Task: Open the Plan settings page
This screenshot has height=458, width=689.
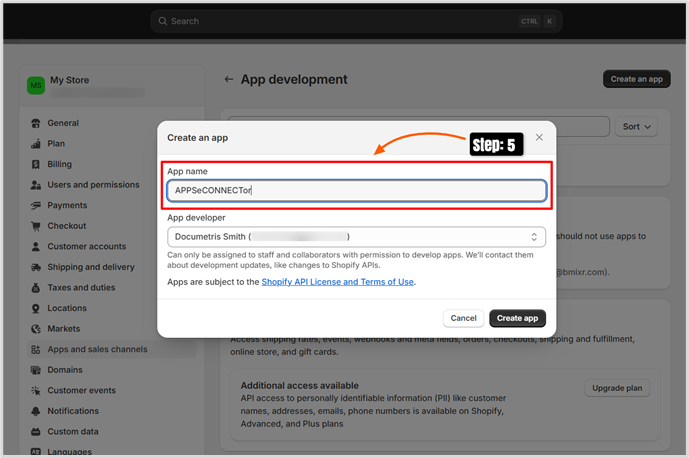Action: pyautogui.click(x=56, y=144)
